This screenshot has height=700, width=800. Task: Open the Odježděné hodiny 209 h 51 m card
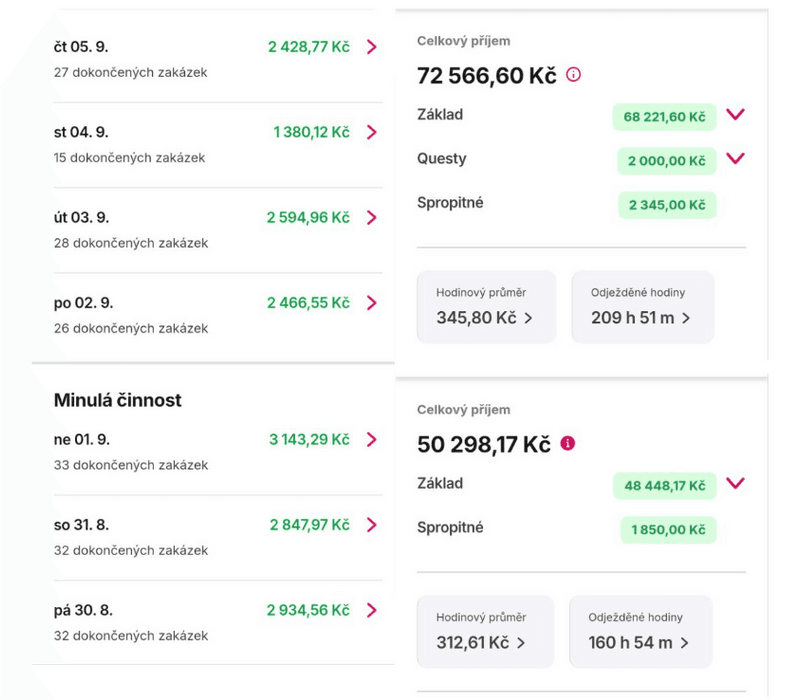(x=642, y=307)
